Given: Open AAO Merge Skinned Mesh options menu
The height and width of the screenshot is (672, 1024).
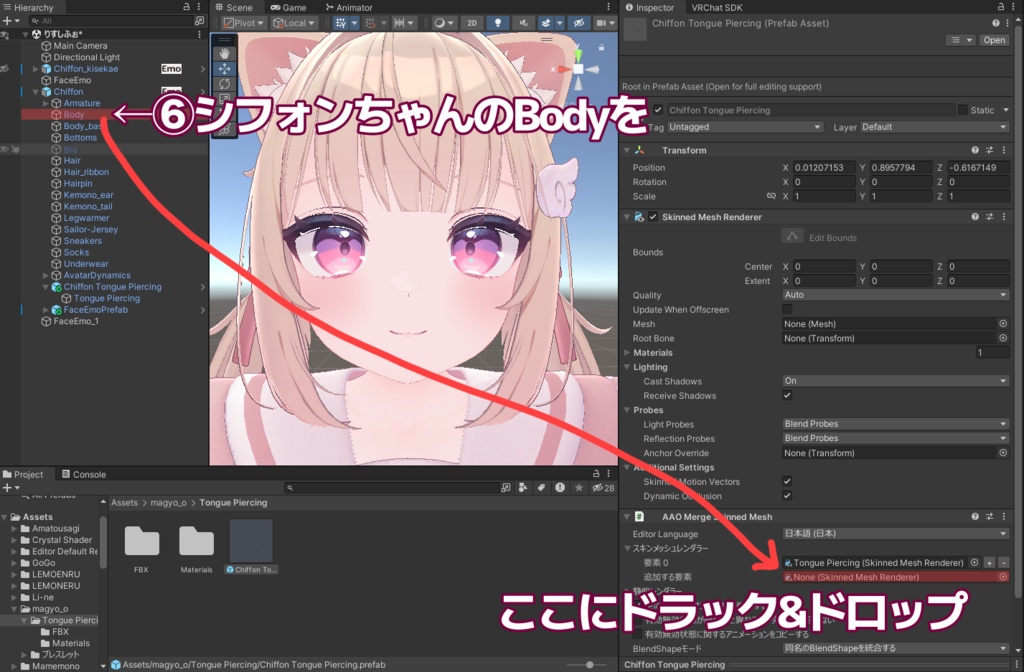Looking at the screenshot, I should point(1004,517).
